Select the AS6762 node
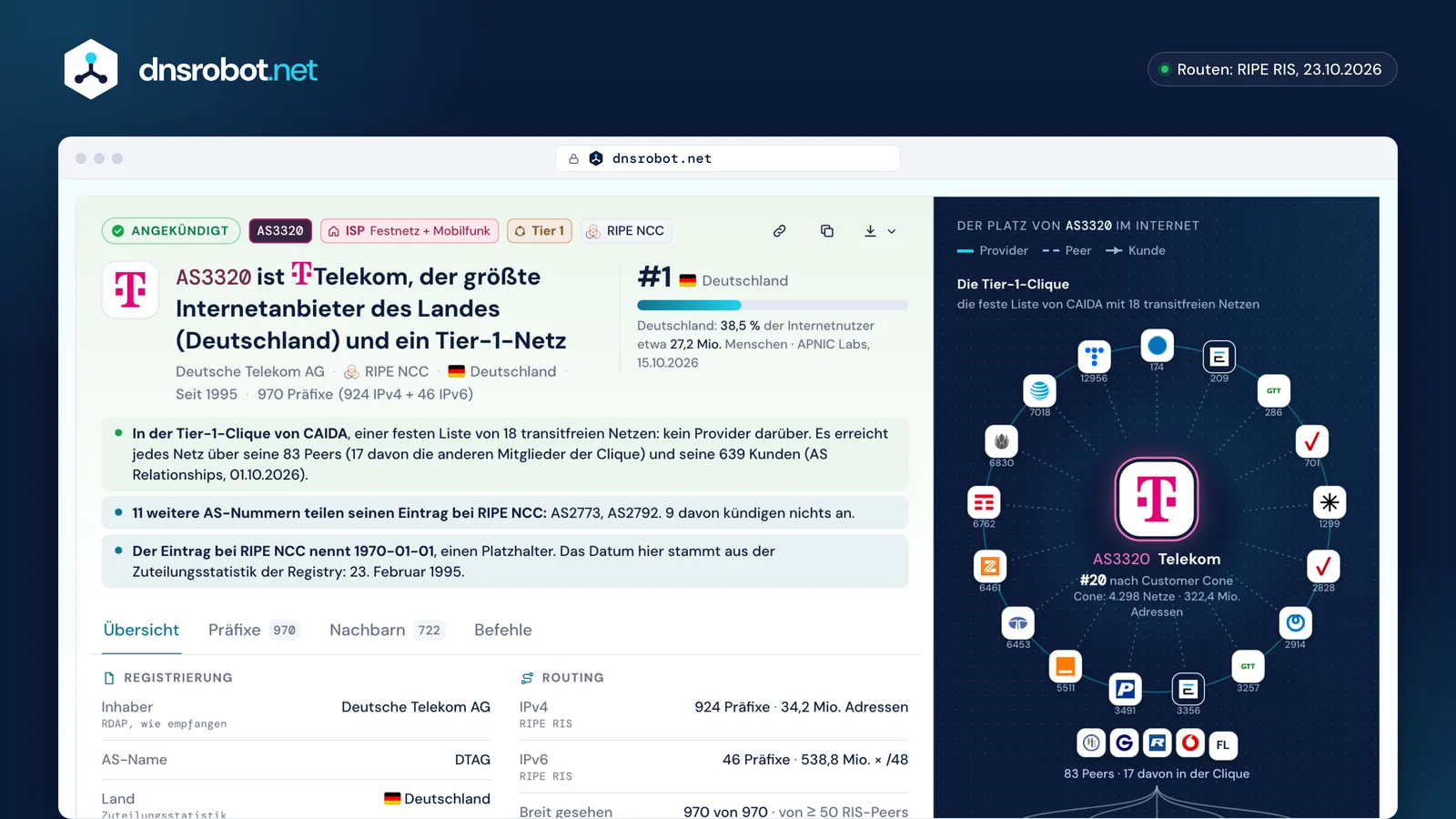 click(984, 502)
